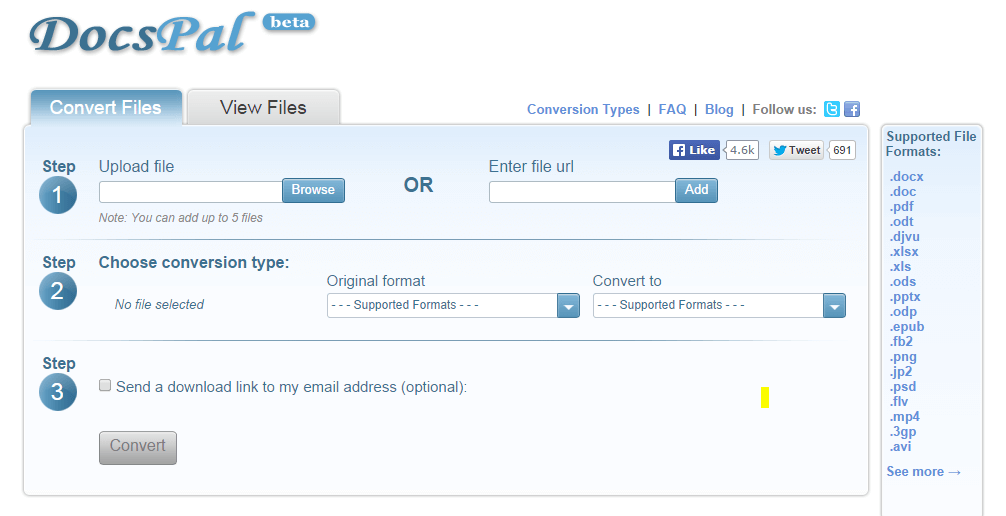Click the Step 1 number badge
Screen dimensions: 1006x516
coord(58,195)
